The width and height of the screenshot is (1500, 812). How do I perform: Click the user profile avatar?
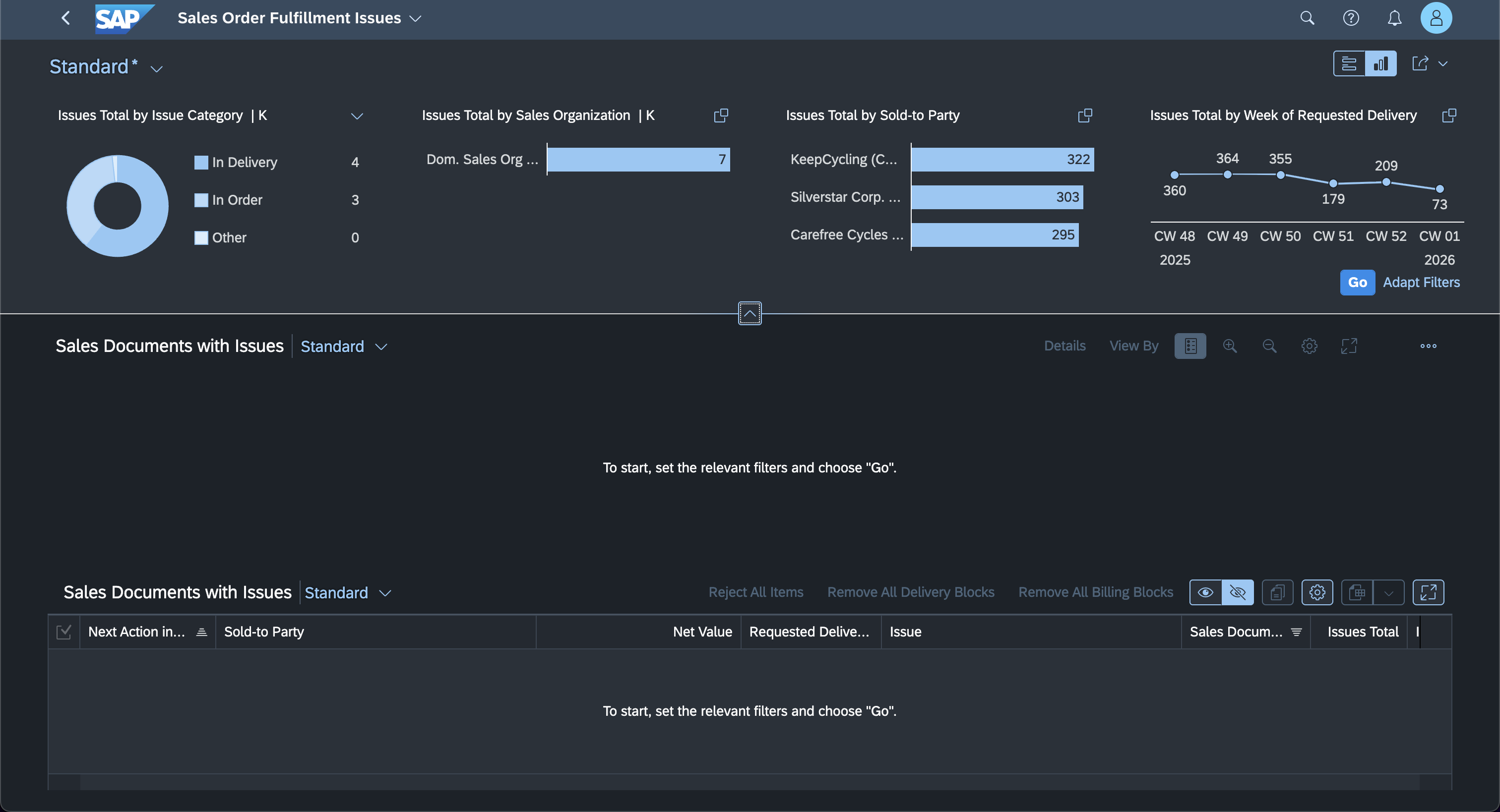click(x=1436, y=18)
